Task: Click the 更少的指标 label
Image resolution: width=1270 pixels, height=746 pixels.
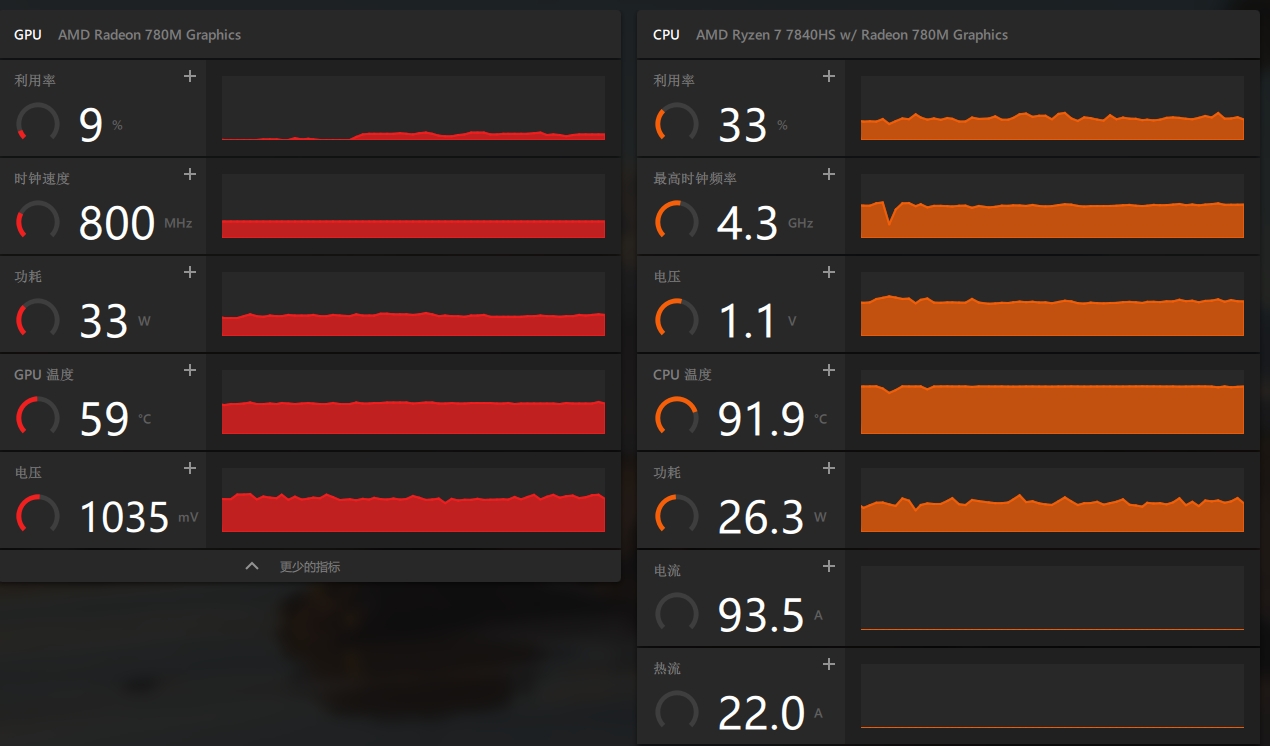Action: coord(310,567)
